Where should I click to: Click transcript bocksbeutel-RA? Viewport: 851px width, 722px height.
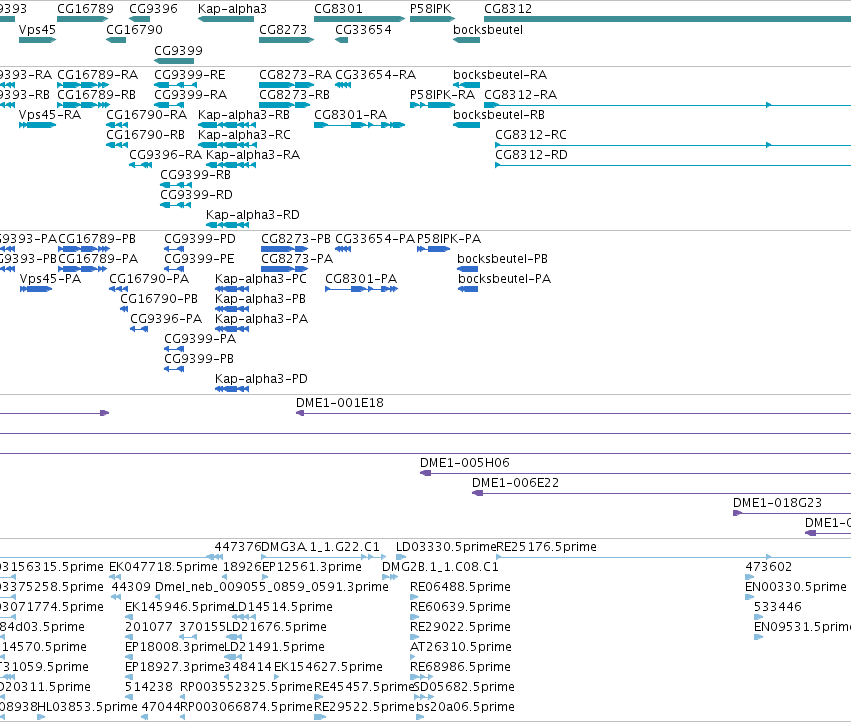[x=500, y=74]
